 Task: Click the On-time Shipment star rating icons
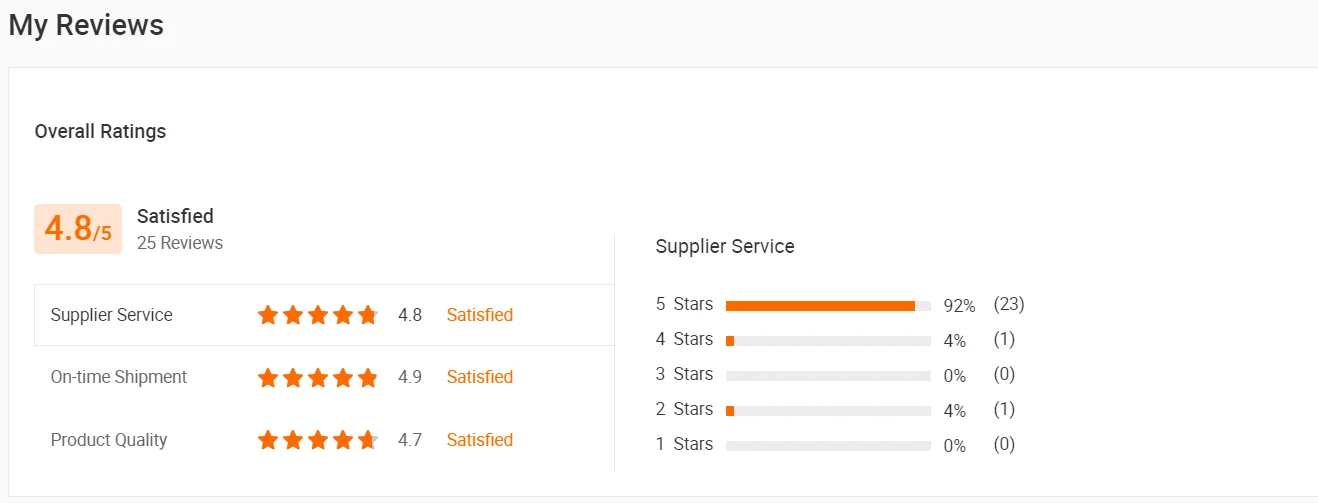[318, 377]
